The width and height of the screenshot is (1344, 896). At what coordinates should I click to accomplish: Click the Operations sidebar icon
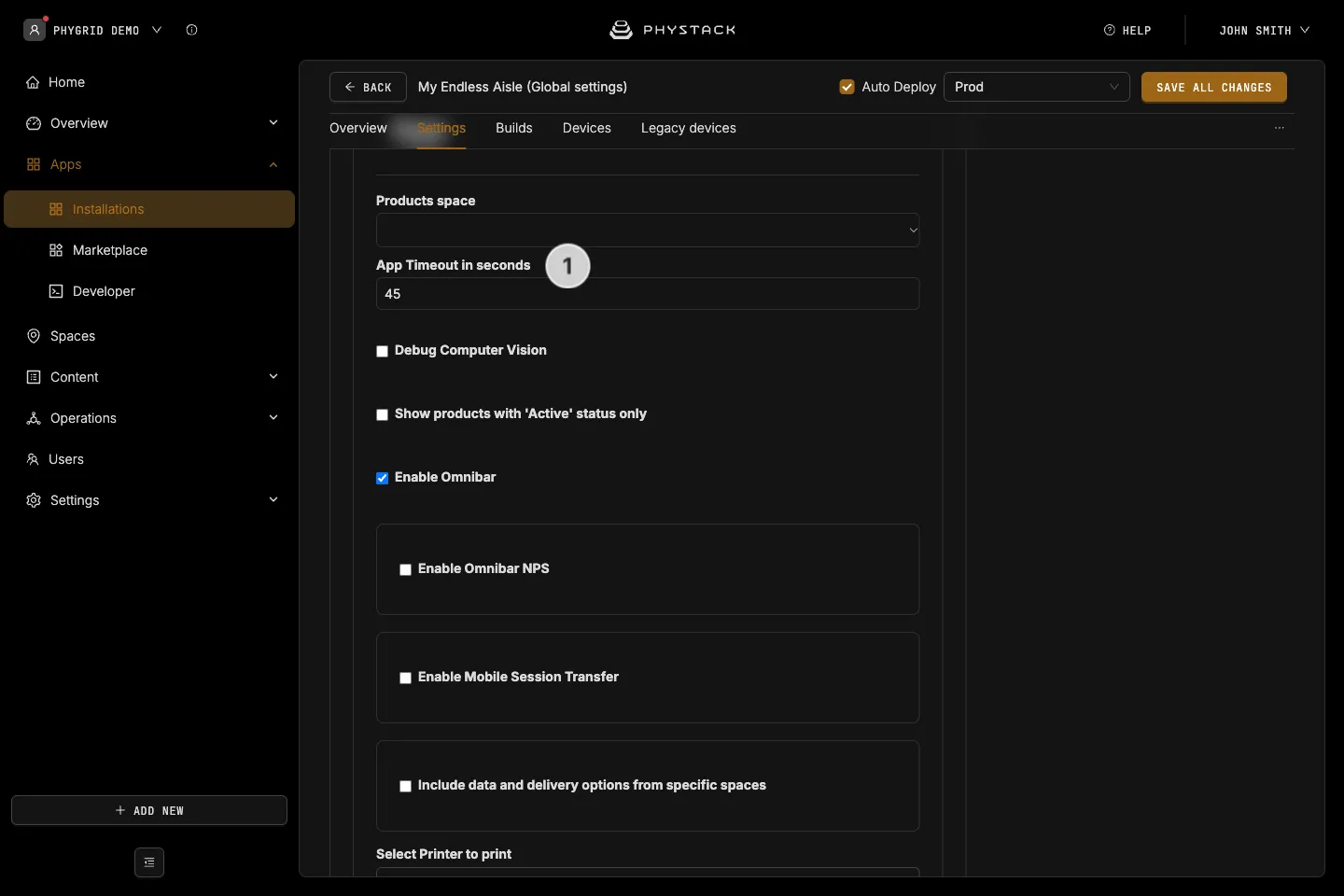34,418
